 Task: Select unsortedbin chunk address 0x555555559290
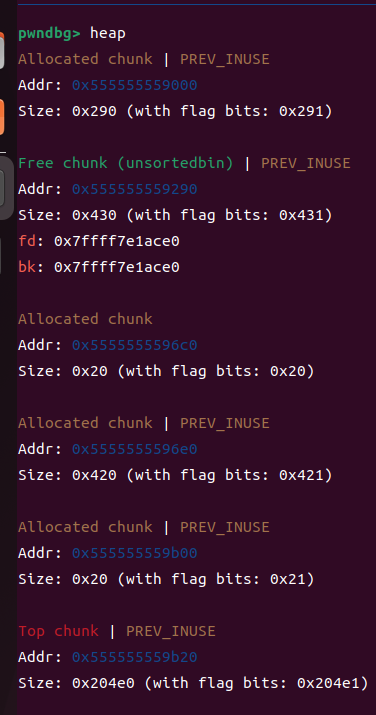coord(134,189)
